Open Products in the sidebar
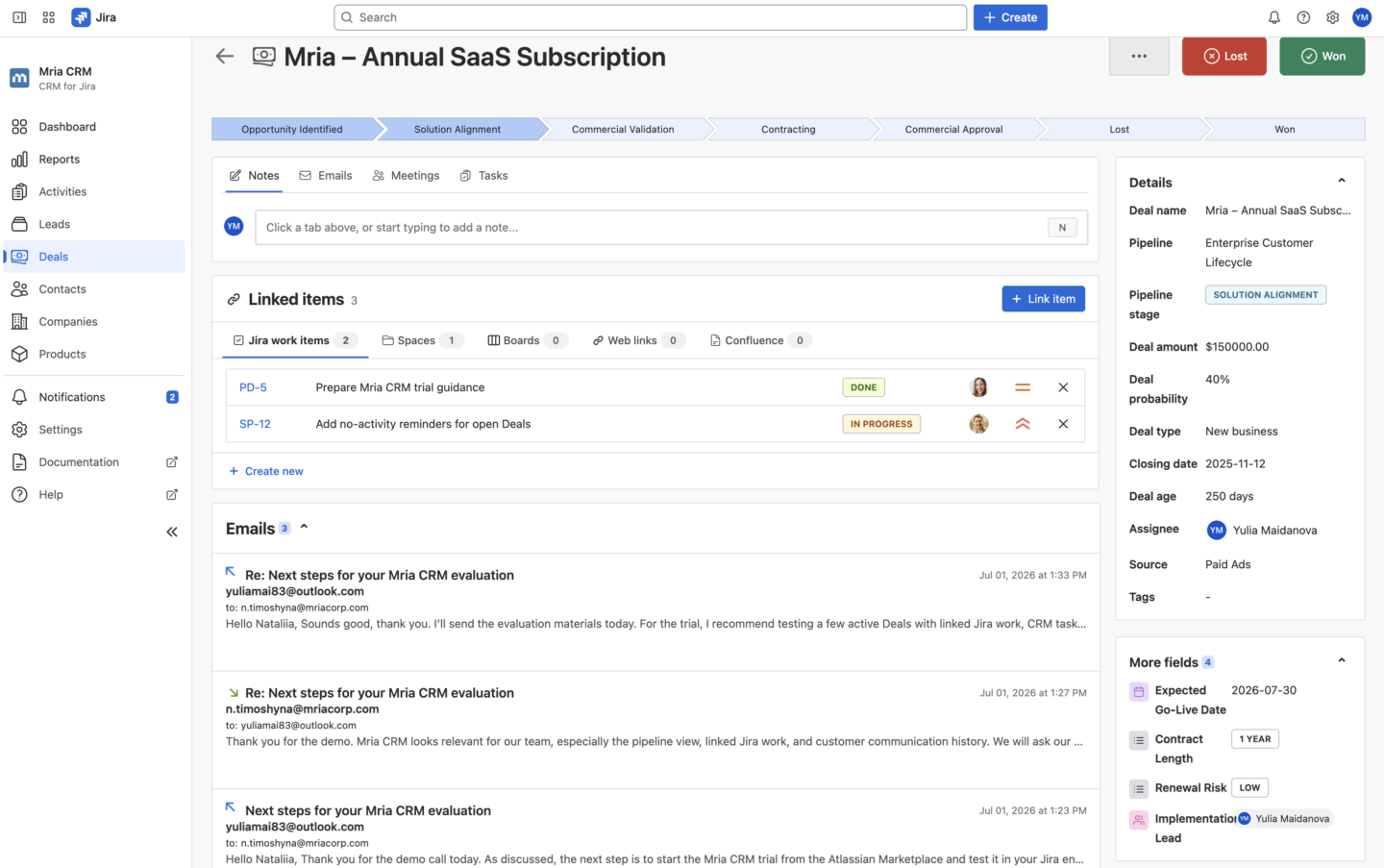Image resolution: width=1384 pixels, height=868 pixels. [x=92, y=355]
